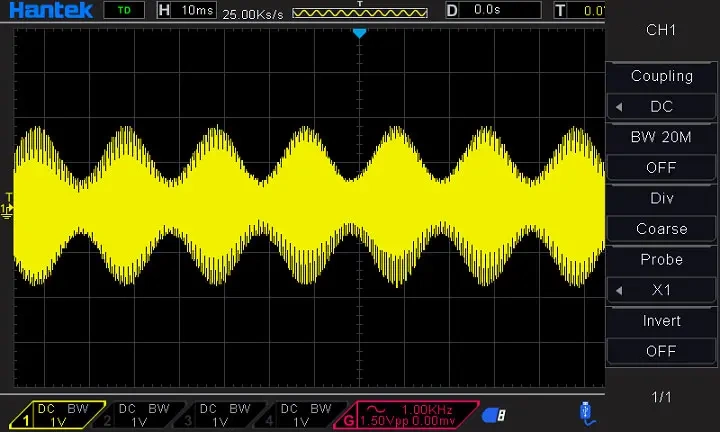Select the signal generator G status box
Image resolution: width=720 pixels, height=432 pixels.
point(402,414)
